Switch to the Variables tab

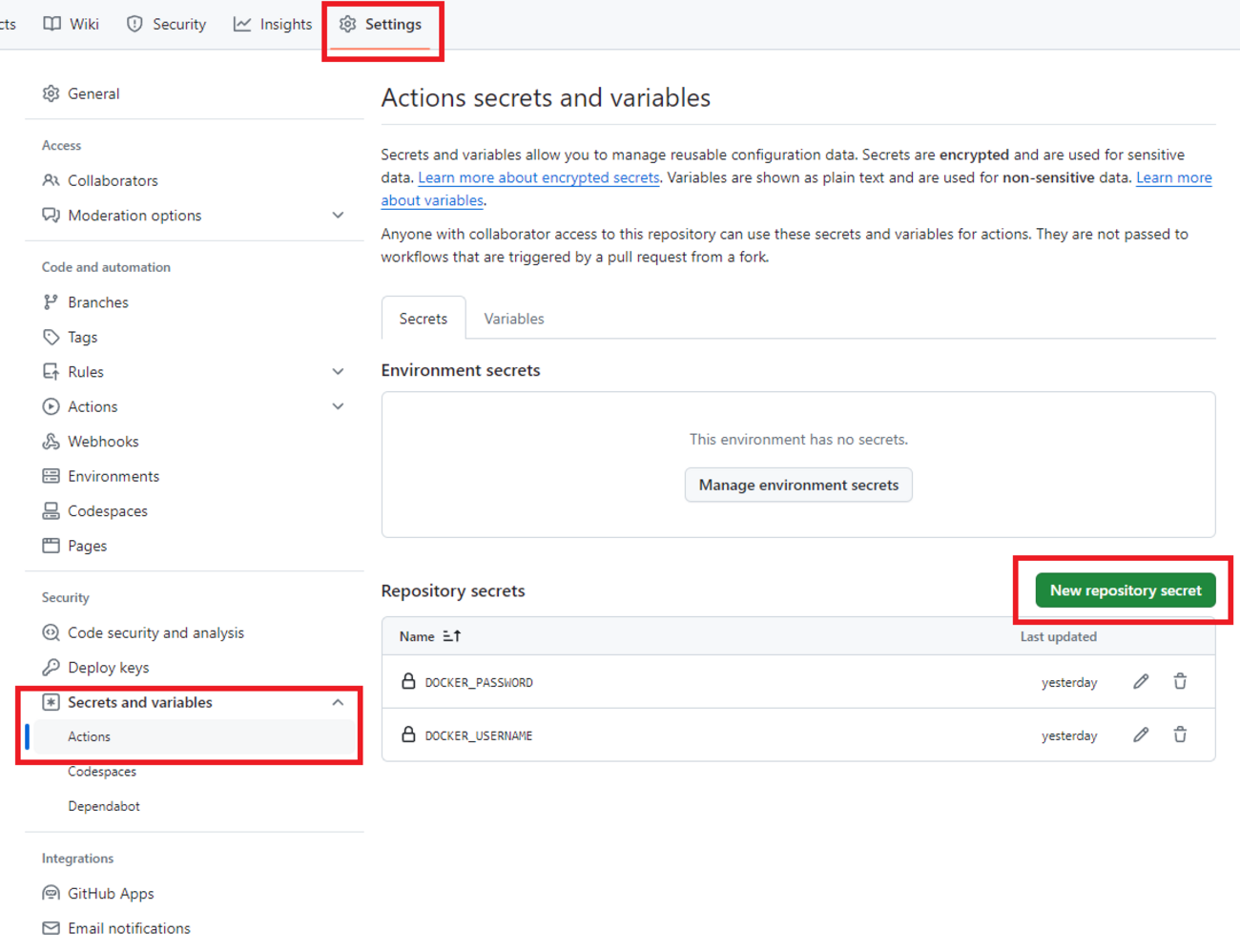click(x=513, y=319)
